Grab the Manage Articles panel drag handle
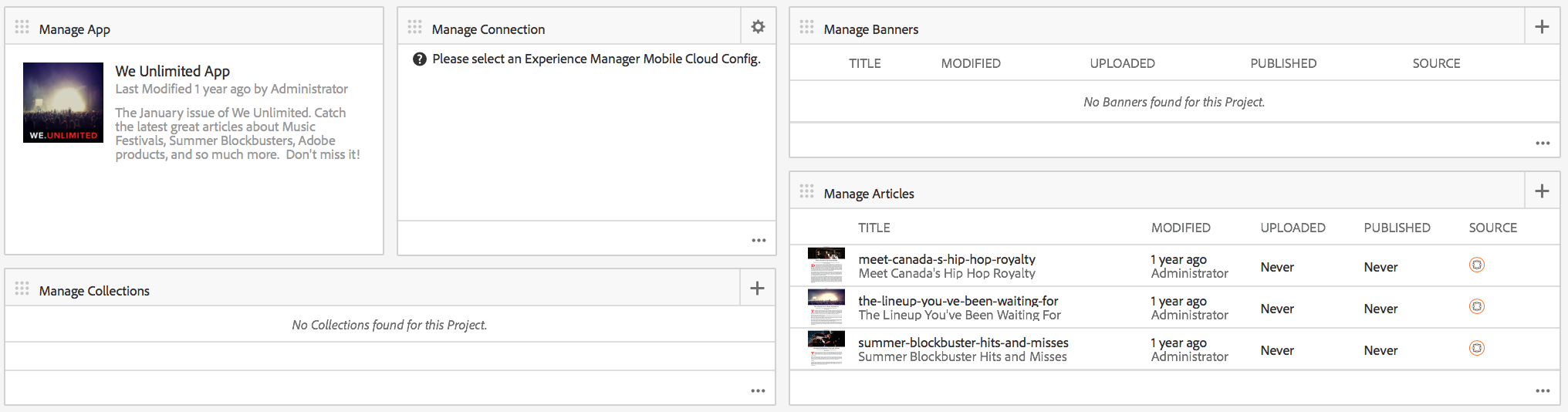 pos(806,191)
